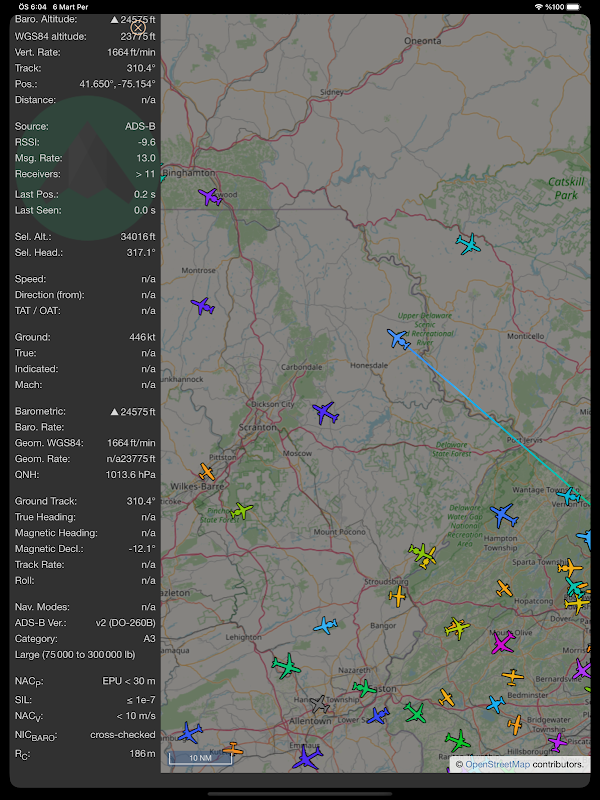The width and height of the screenshot is (600, 800).
Task: Select light-blue aircraft east of Lehighton
Action: tap(325, 625)
